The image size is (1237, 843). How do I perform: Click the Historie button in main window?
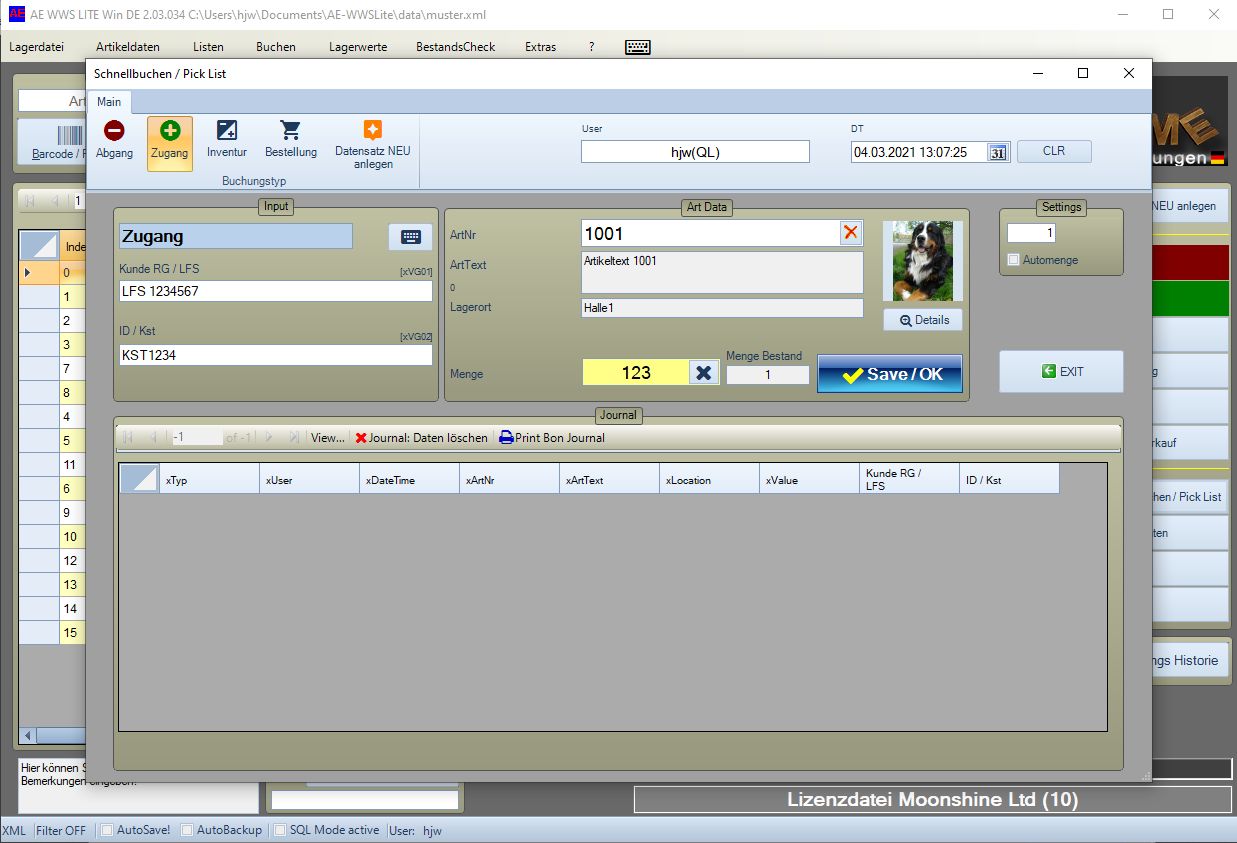pos(1192,660)
